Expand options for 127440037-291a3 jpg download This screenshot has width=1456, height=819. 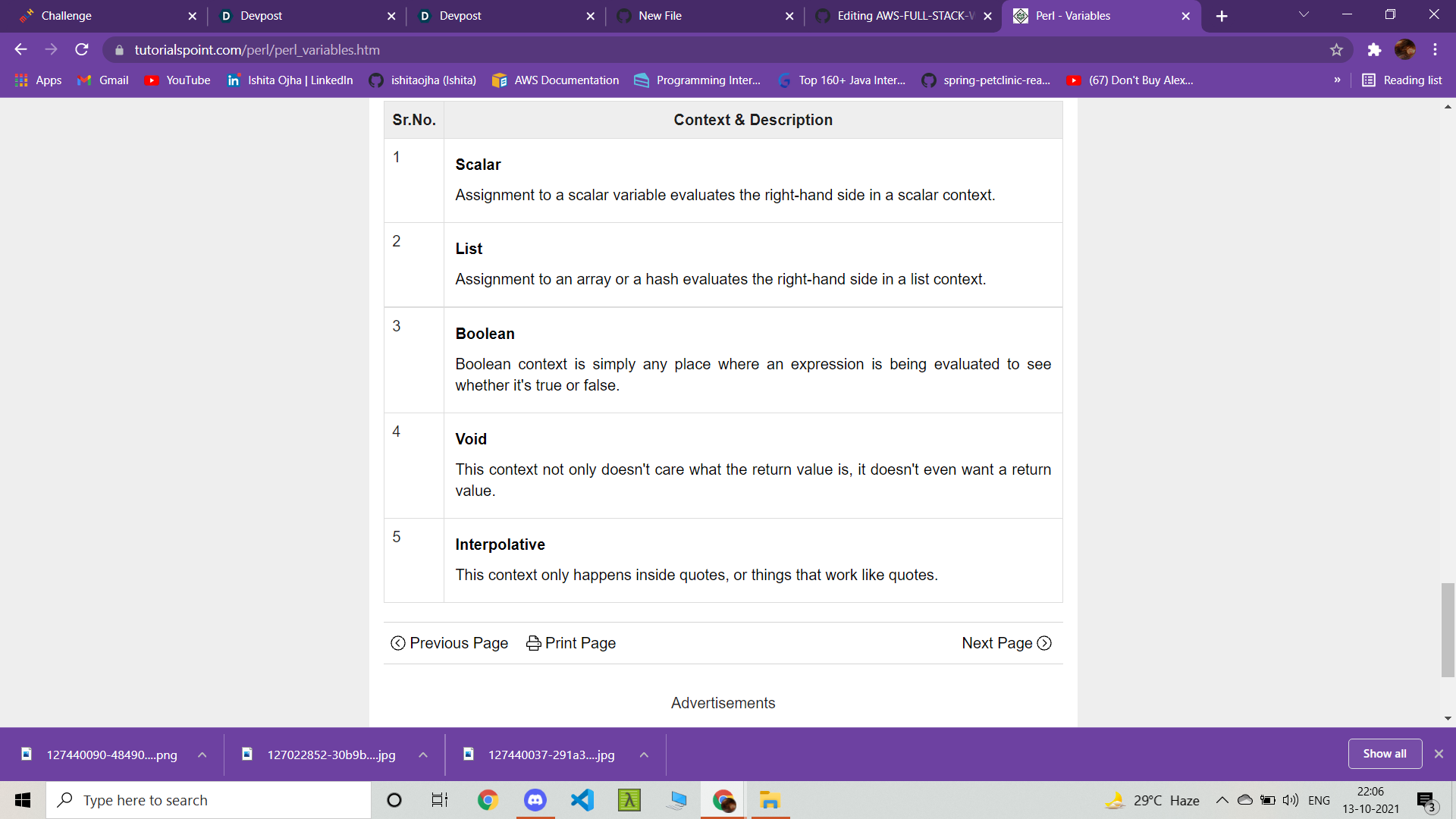(x=644, y=755)
